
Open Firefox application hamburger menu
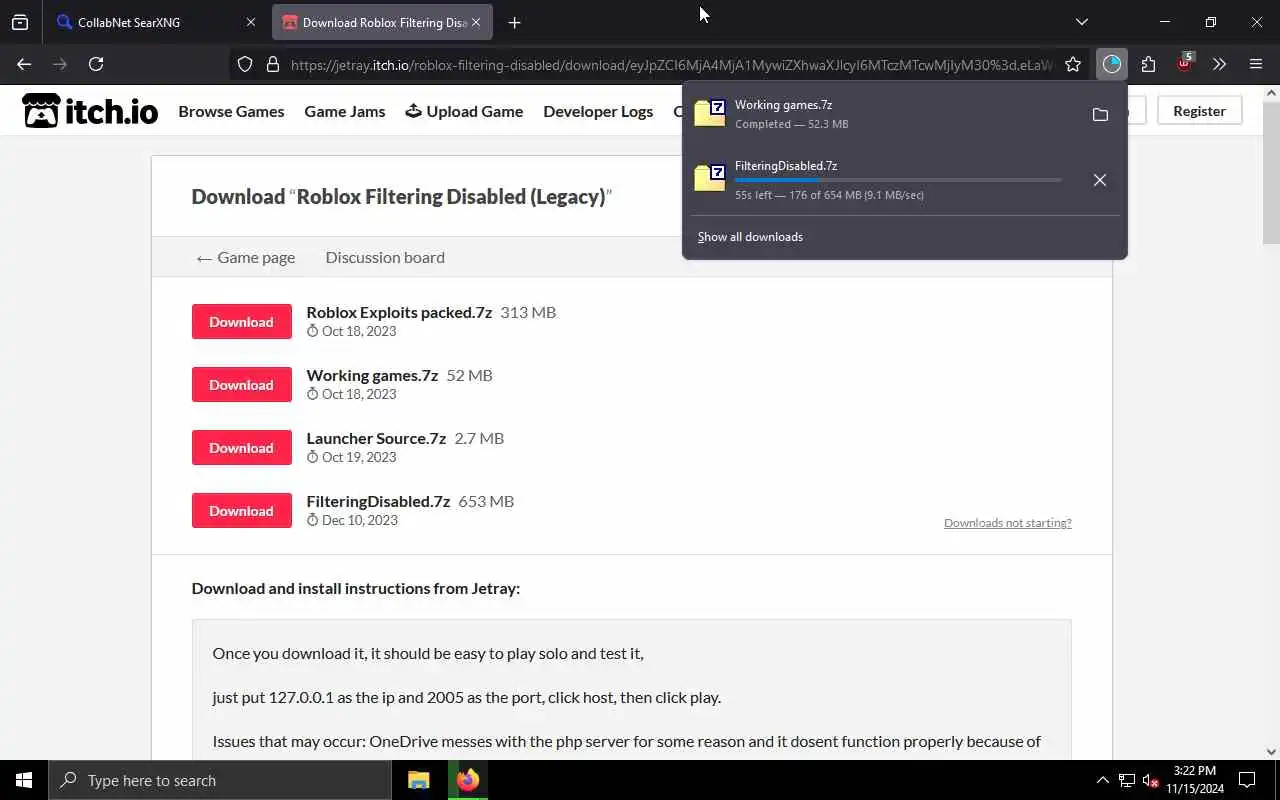click(x=1256, y=64)
